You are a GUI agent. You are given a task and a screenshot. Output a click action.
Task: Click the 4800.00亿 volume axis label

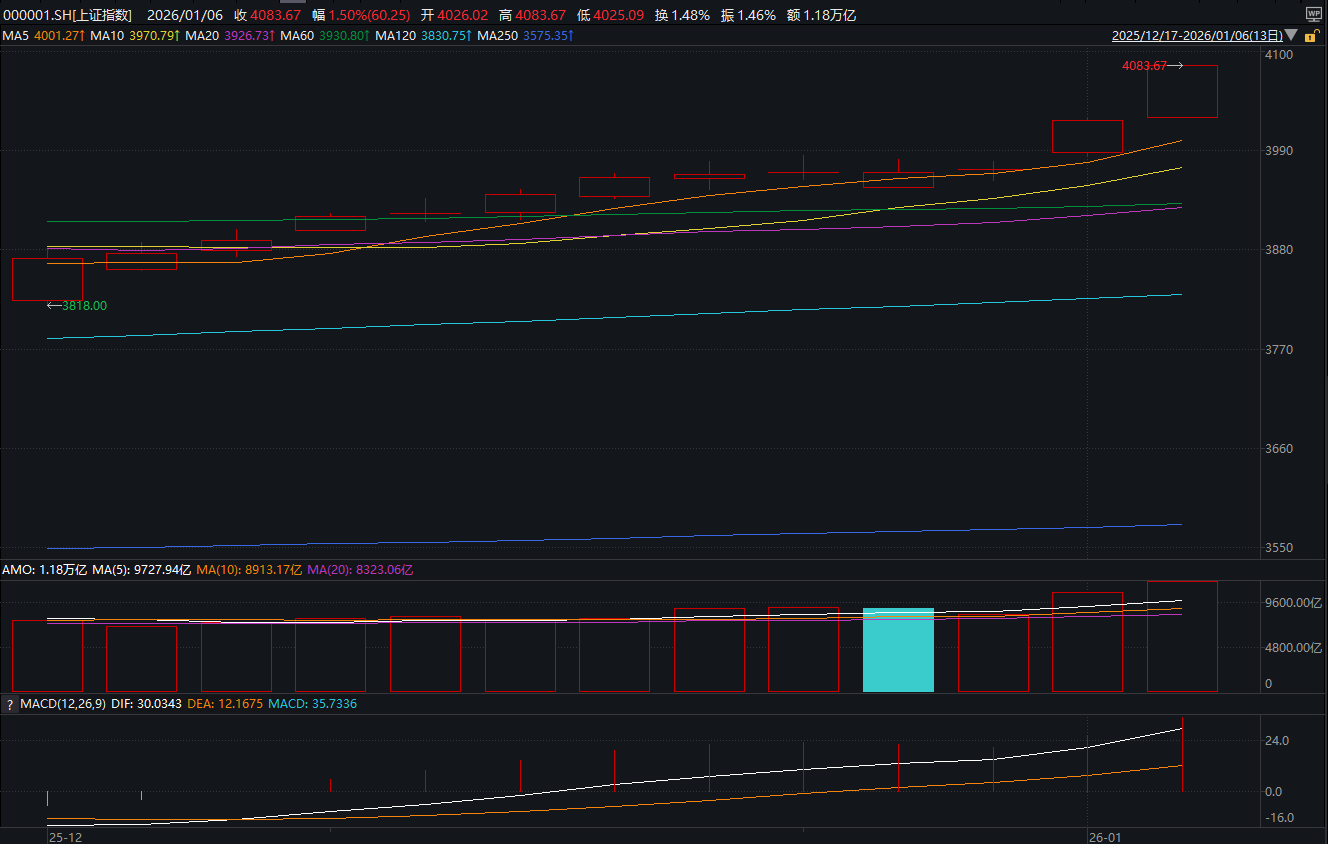click(1295, 648)
